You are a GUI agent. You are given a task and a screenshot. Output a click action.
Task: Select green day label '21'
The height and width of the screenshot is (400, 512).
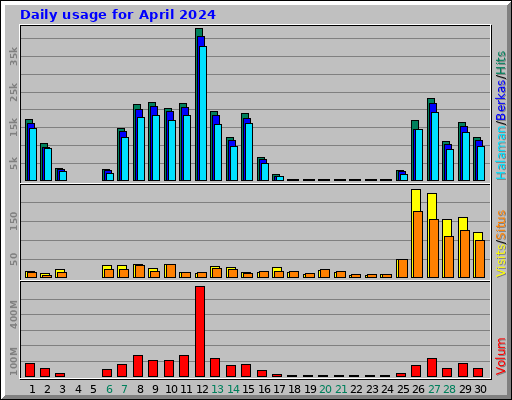point(341,389)
